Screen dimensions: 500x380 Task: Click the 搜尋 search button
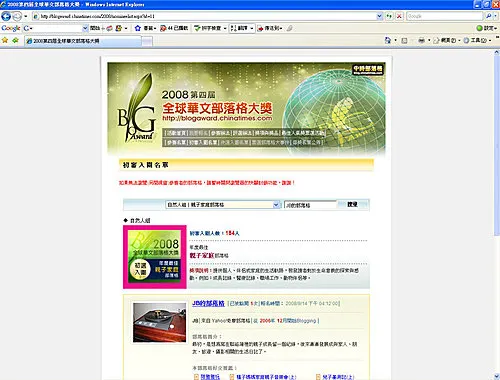click(352, 204)
